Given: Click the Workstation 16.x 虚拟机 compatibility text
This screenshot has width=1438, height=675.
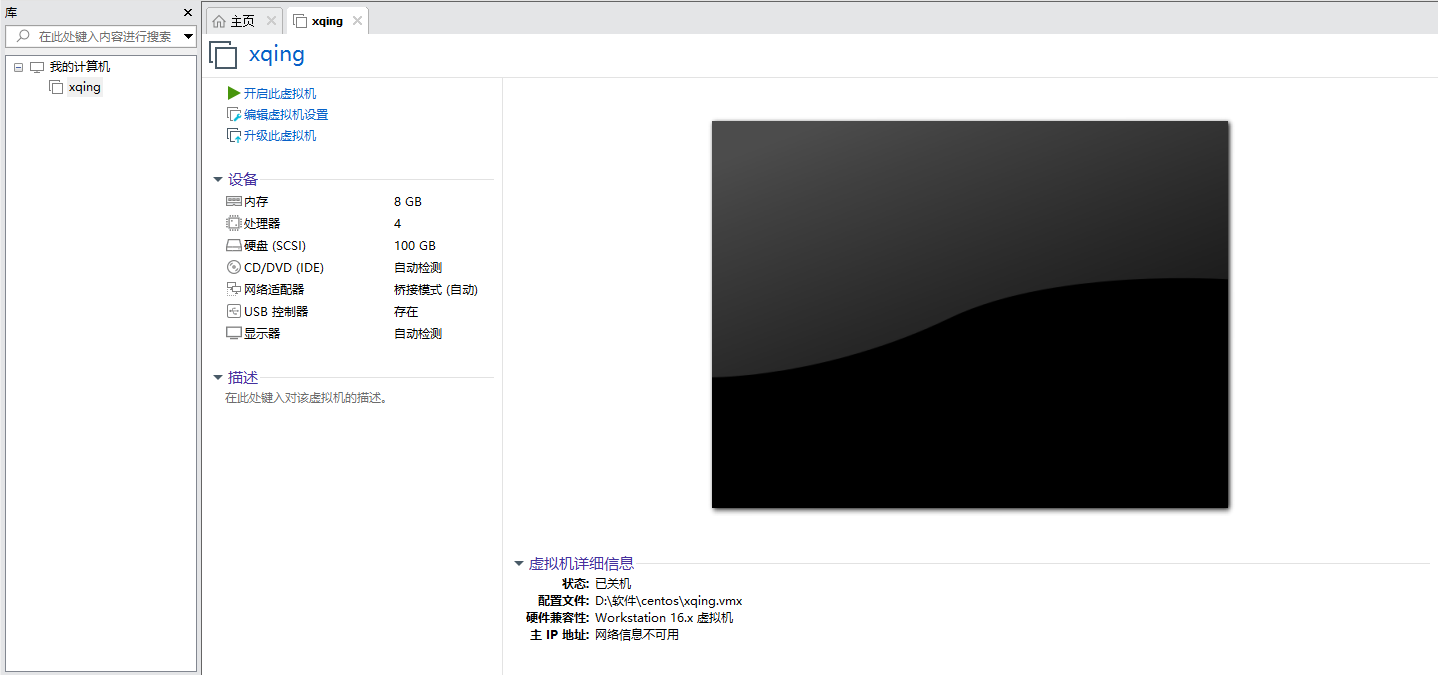Looking at the screenshot, I should pyautogui.click(x=664, y=617).
